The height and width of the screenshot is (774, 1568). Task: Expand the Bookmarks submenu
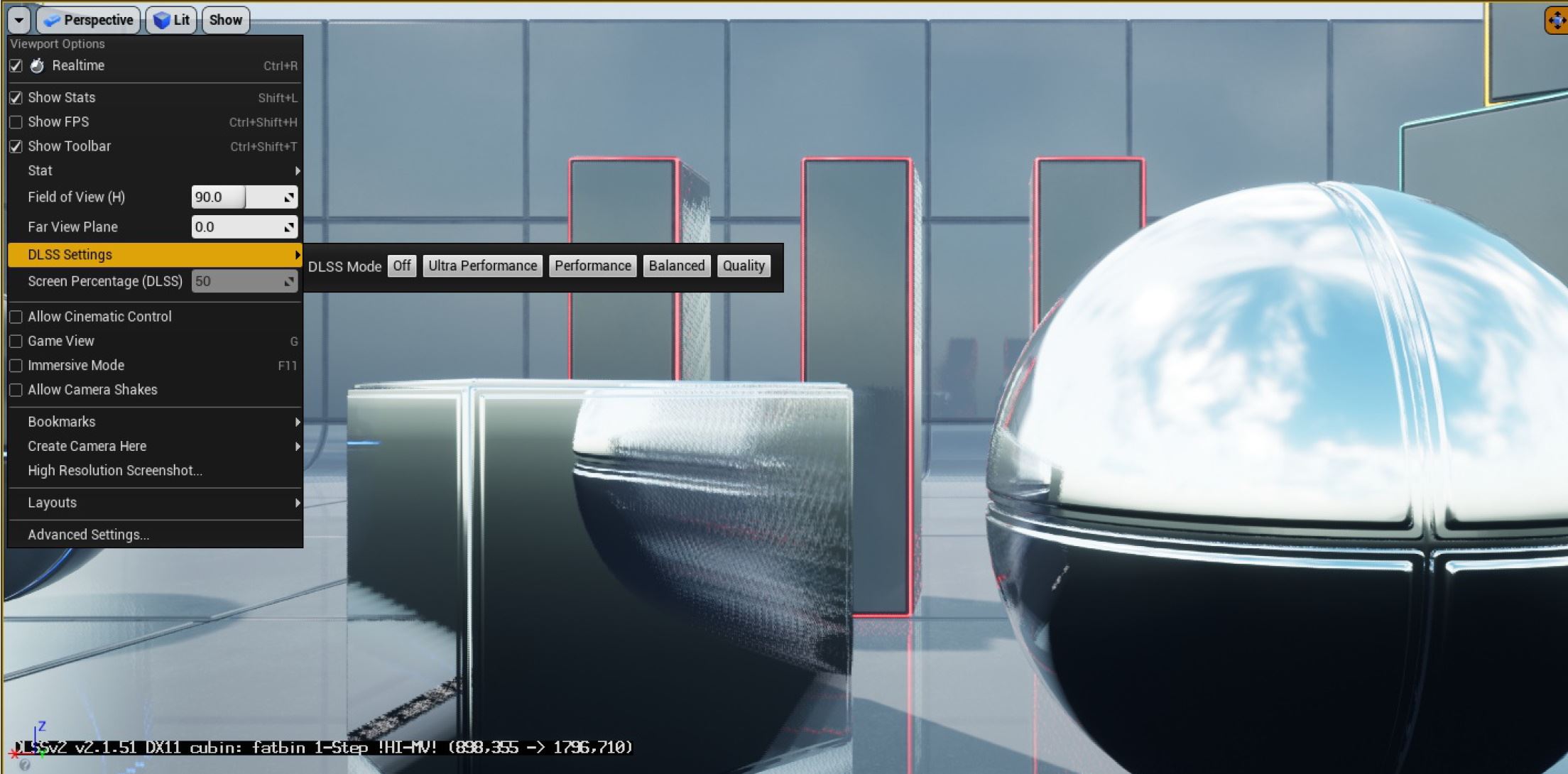[155, 422]
